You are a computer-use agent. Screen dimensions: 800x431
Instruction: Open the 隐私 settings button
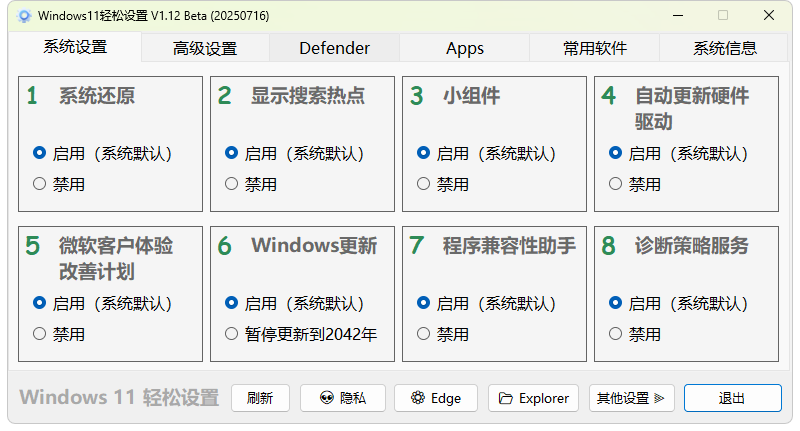tap(343, 398)
